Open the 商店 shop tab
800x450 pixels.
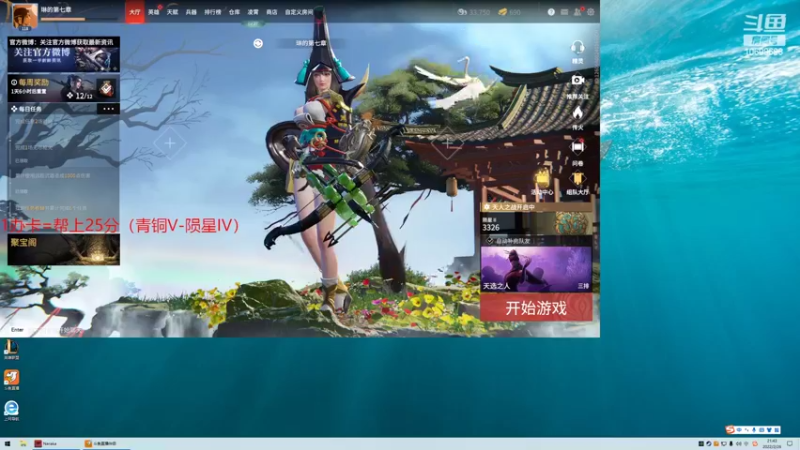(x=272, y=12)
